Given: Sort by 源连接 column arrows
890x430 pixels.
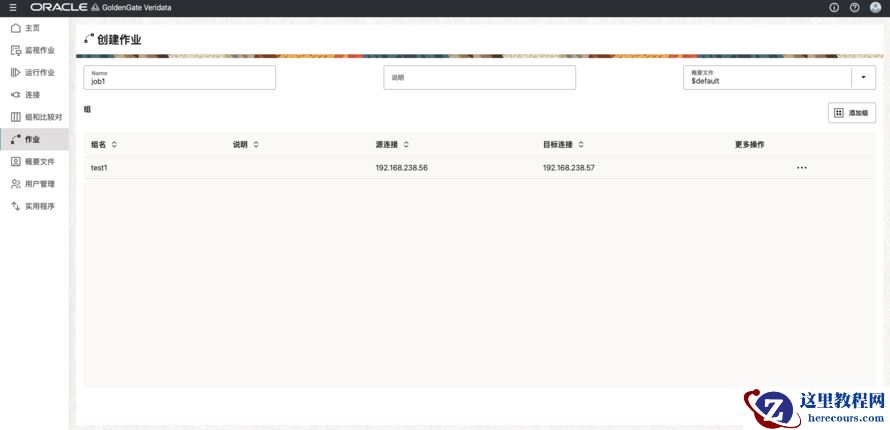Looking at the screenshot, I should point(406,145).
